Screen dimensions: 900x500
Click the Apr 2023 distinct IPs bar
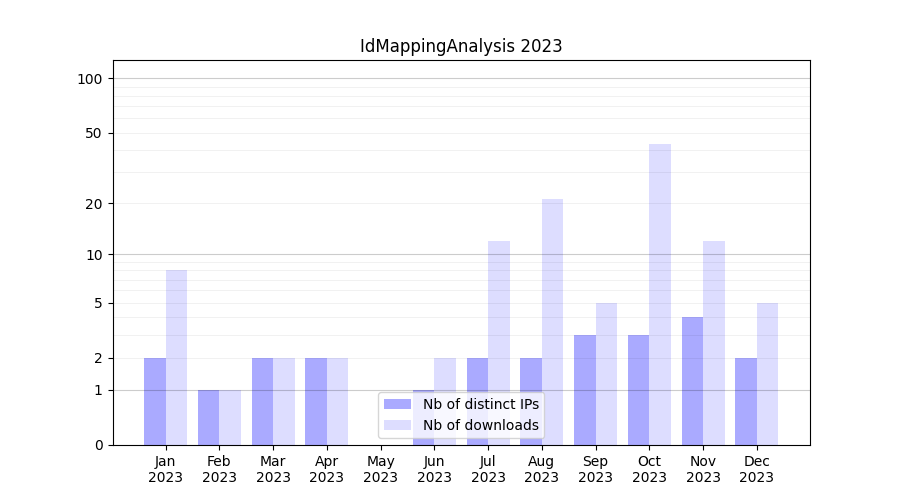pos(316,401)
